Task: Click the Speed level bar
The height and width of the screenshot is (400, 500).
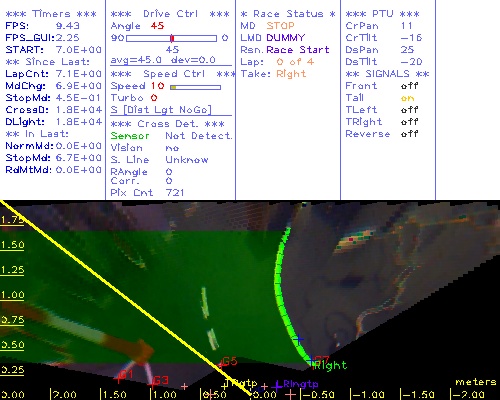Action: coord(195,87)
